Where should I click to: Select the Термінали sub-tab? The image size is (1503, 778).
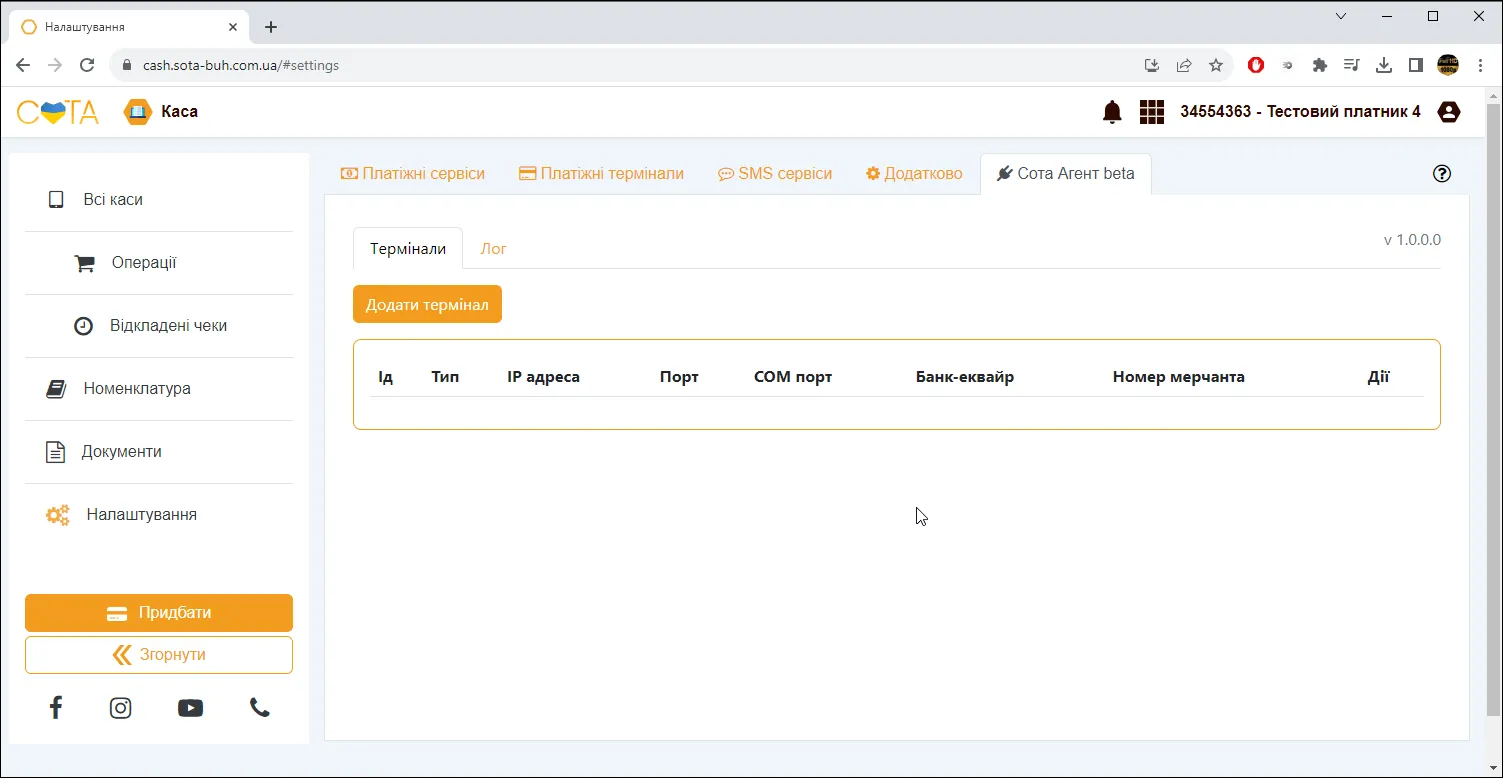[x=408, y=249]
